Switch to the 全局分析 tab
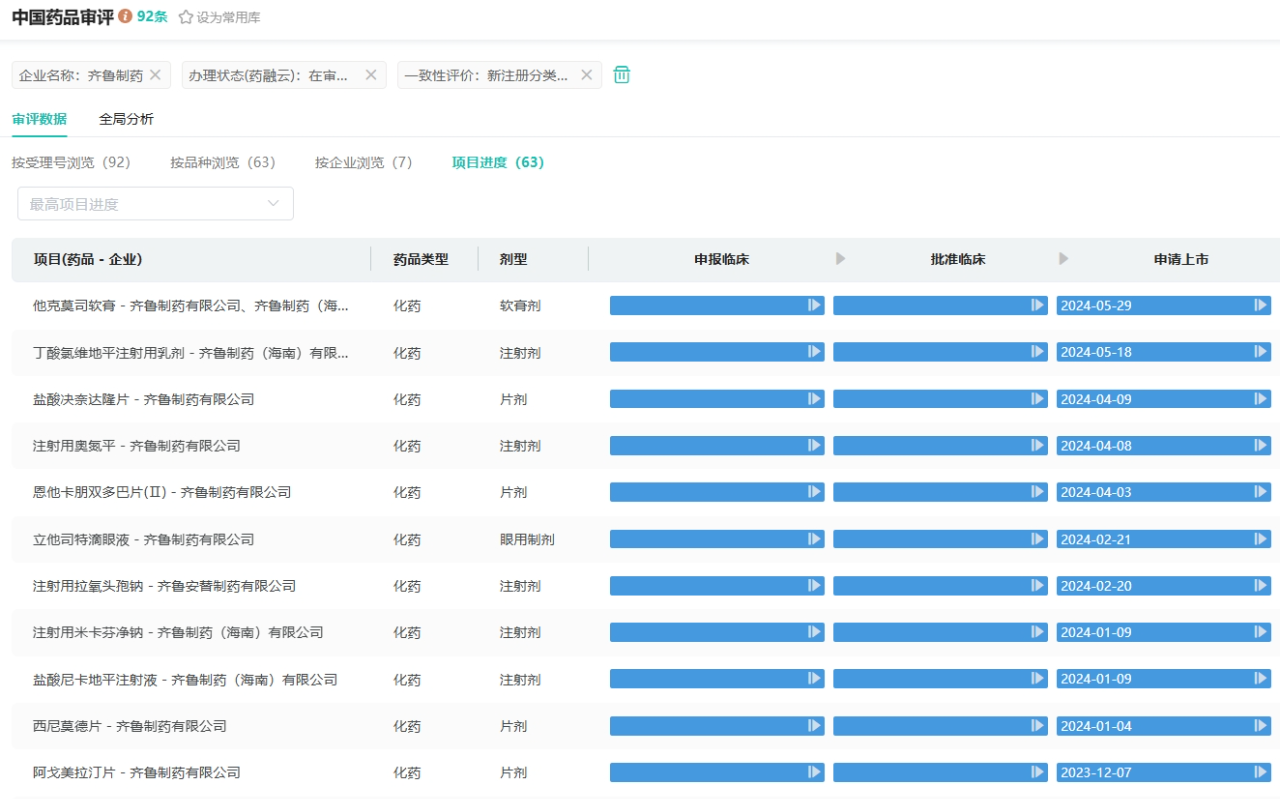The width and height of the screenshot is (1280, 799). [126, 119]
